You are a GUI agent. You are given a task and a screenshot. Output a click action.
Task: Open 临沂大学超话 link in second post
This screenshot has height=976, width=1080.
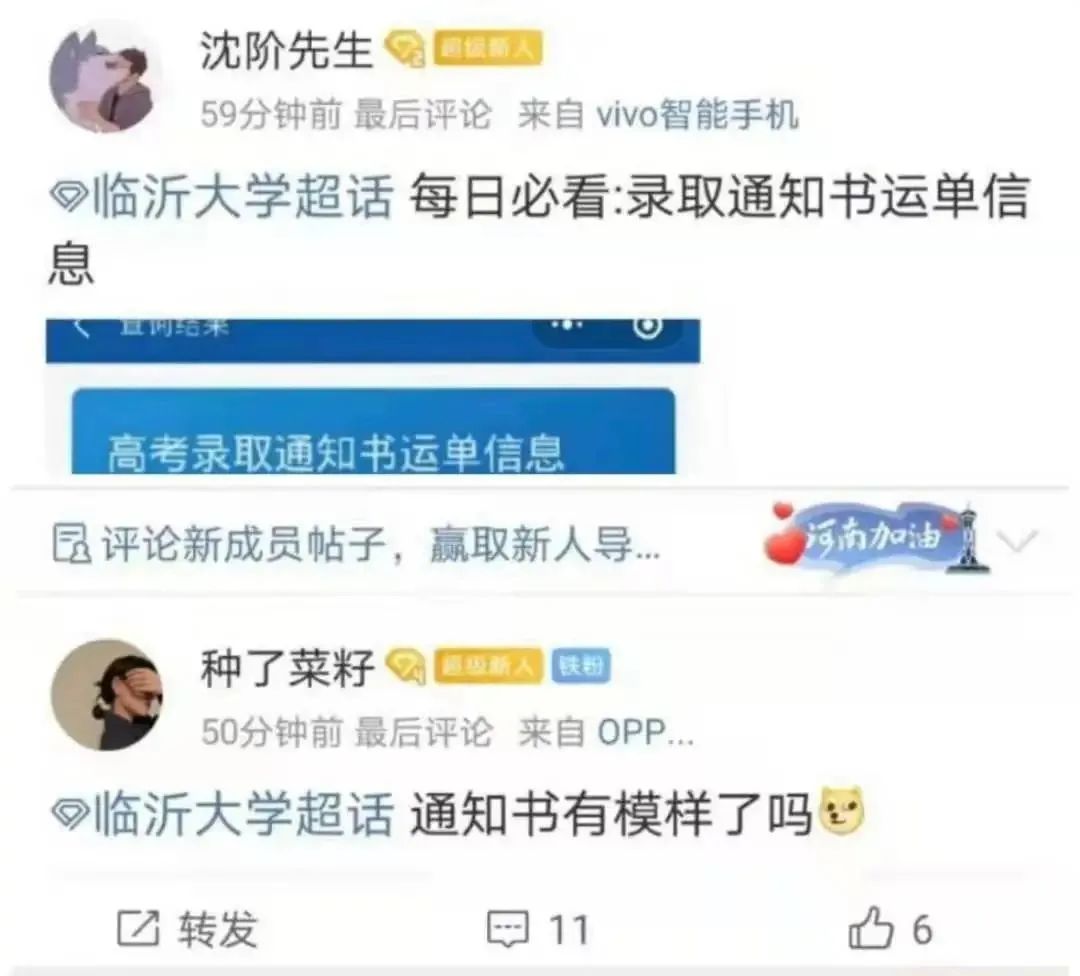tap(222, 813)
